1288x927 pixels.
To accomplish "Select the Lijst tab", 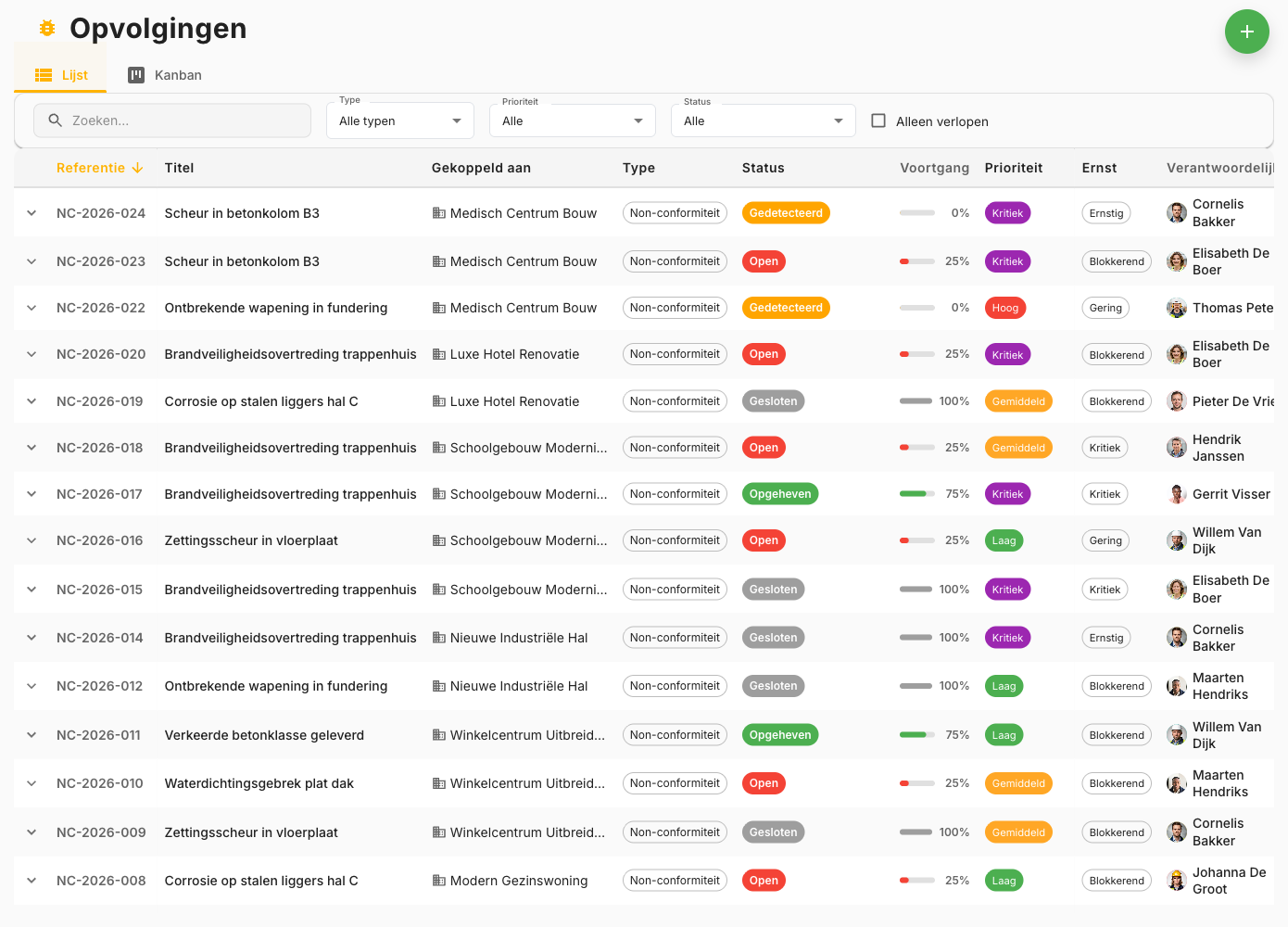I will pos(60,75).
